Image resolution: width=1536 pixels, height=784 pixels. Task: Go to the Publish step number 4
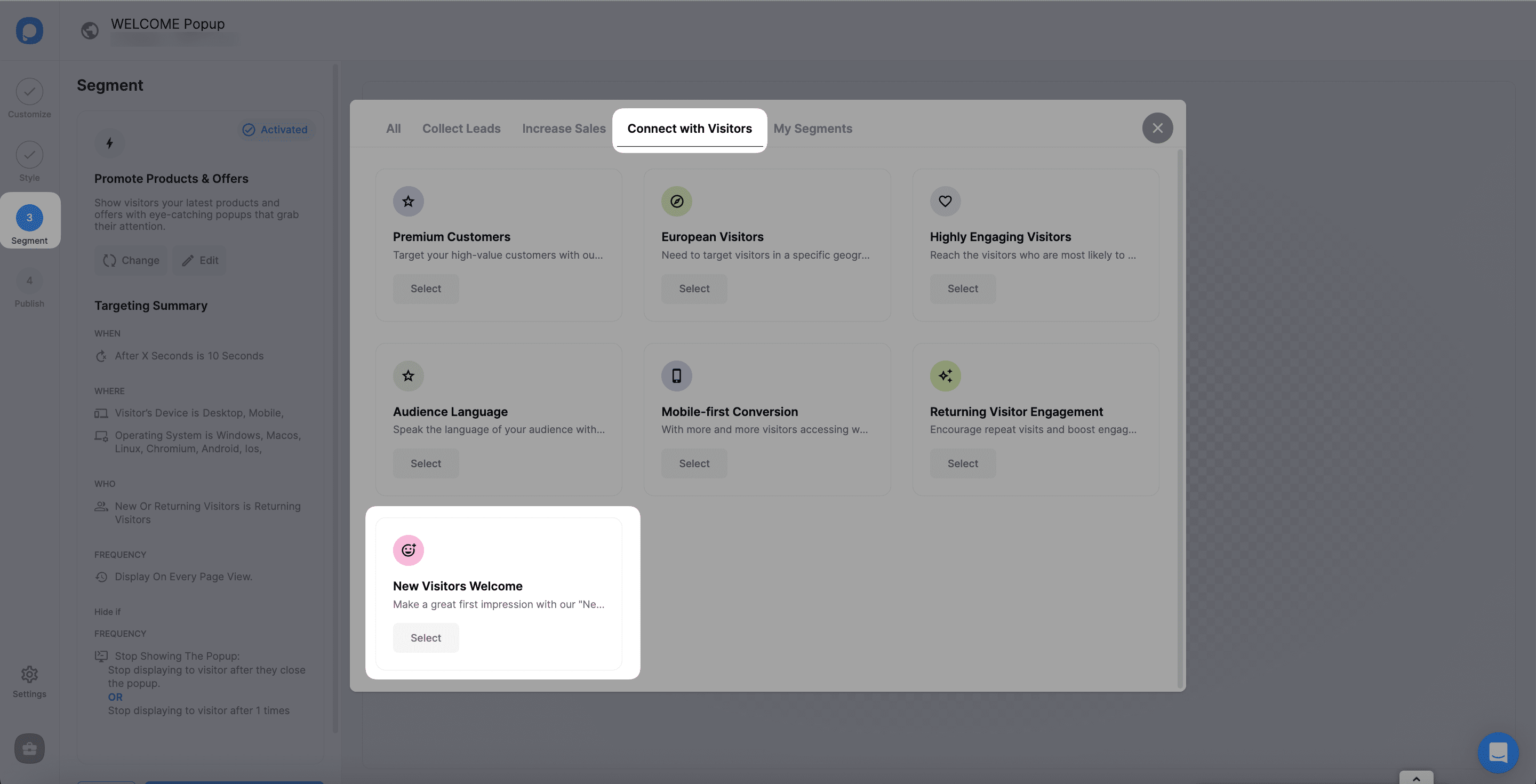pyautogui.click(x=29, y=281)
